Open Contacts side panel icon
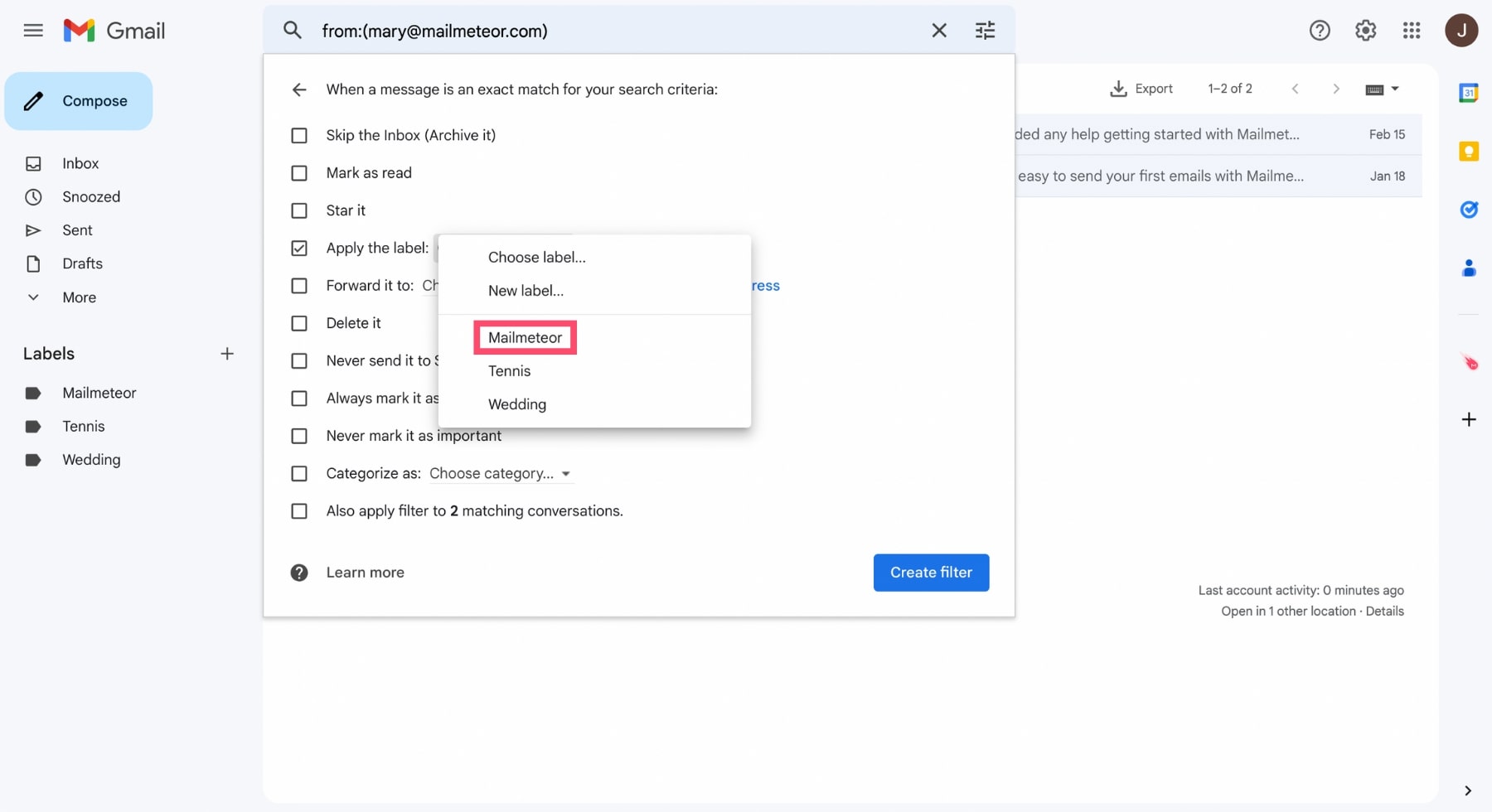The width and height of the screenshot is (1492, 812). tap(1469, 268)
